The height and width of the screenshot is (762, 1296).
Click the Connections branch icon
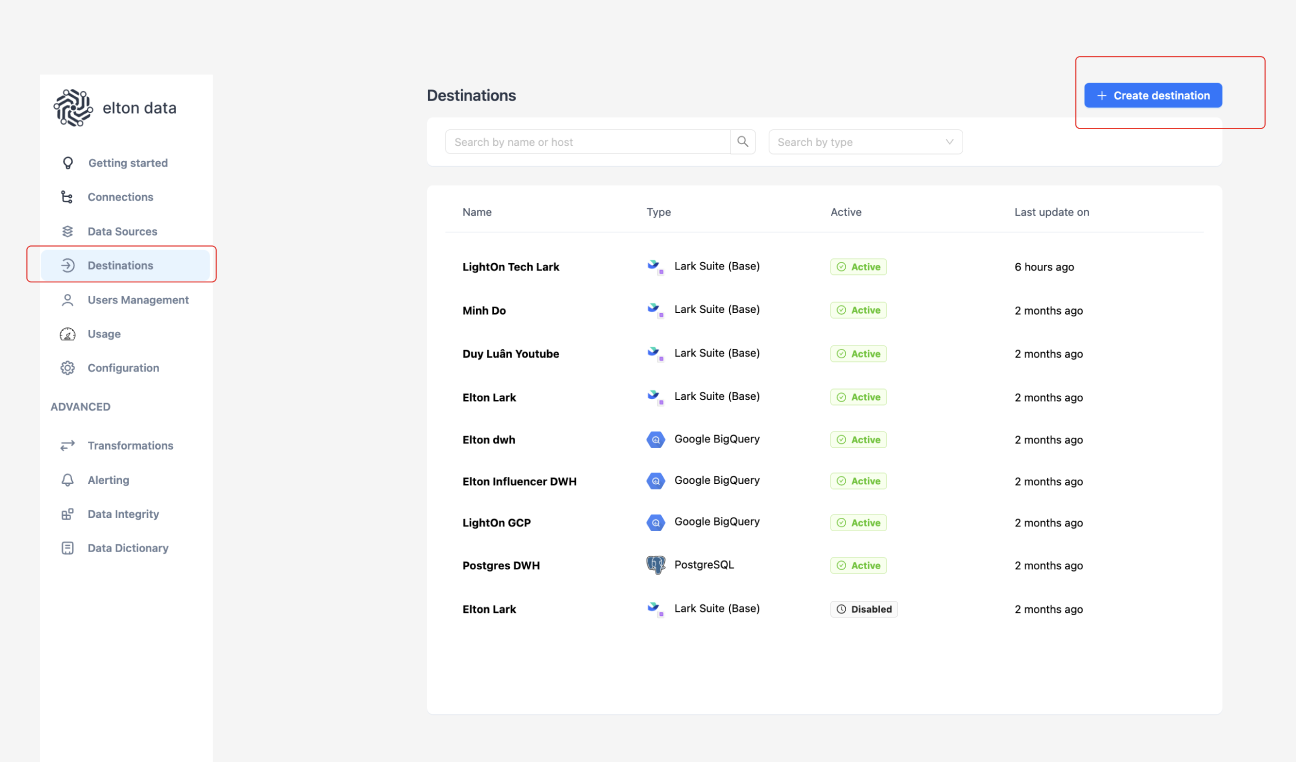coord(67,197)
